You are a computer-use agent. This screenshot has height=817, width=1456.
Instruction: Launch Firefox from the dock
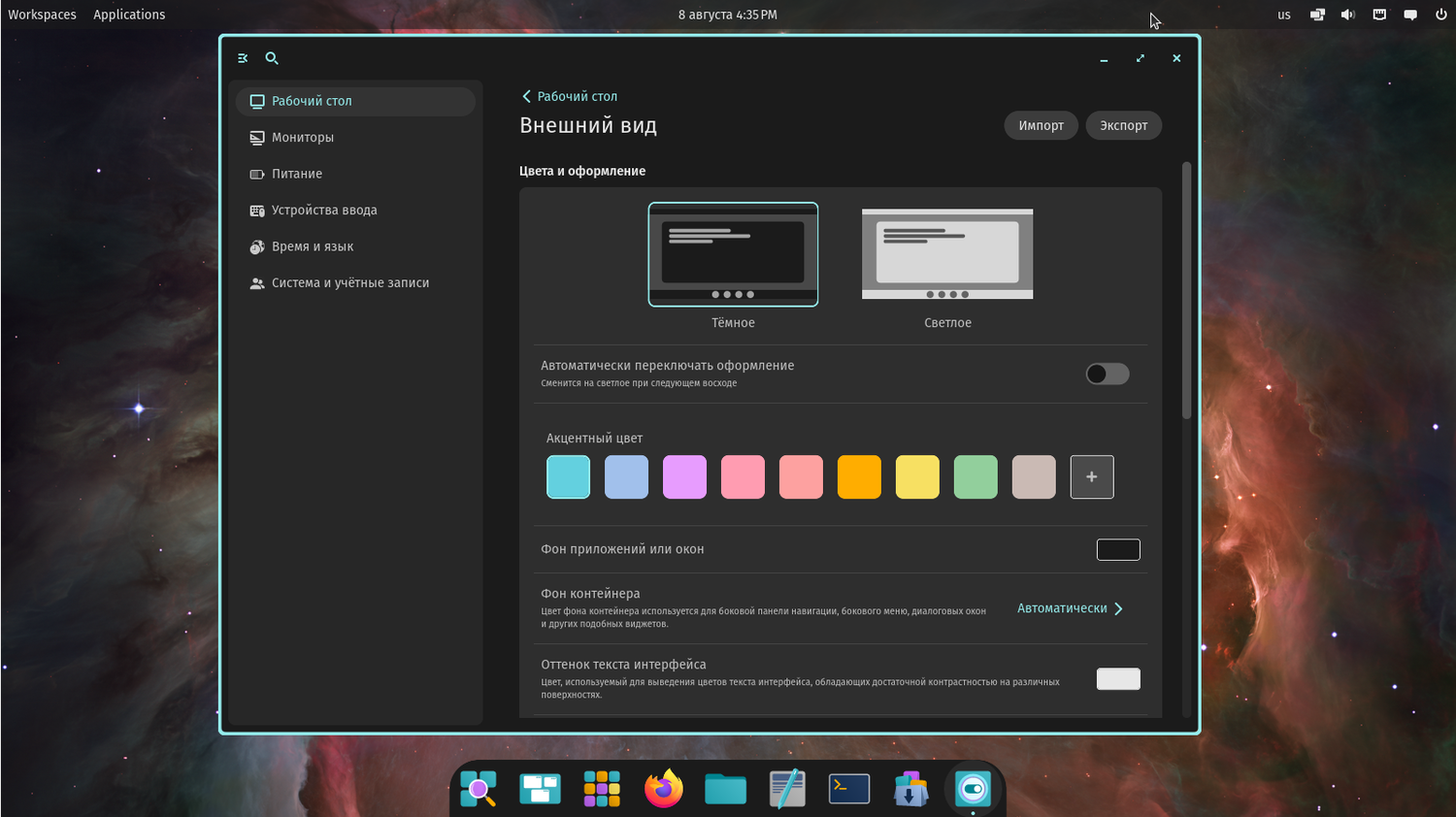click(x=664, y=789)
